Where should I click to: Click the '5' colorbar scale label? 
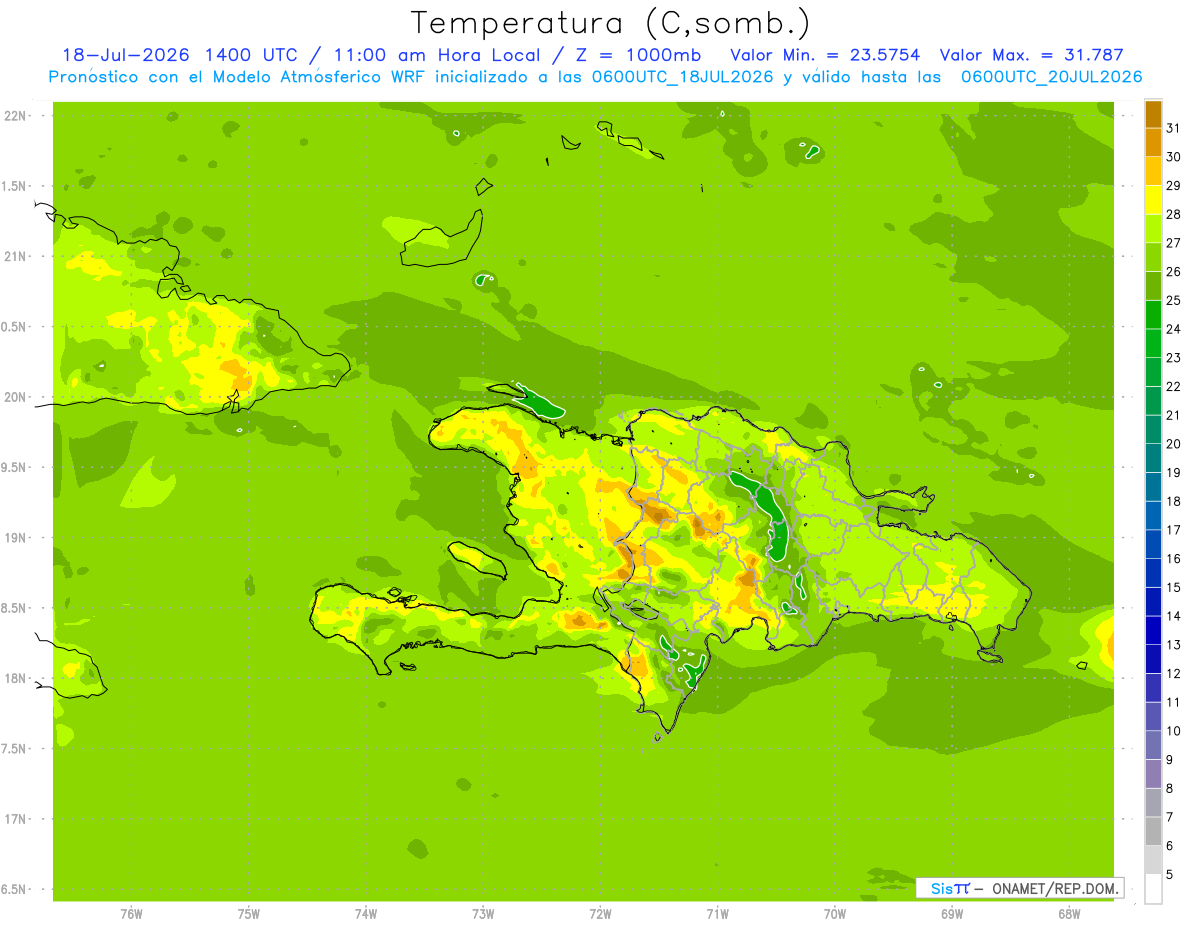tap(1170, 874)
